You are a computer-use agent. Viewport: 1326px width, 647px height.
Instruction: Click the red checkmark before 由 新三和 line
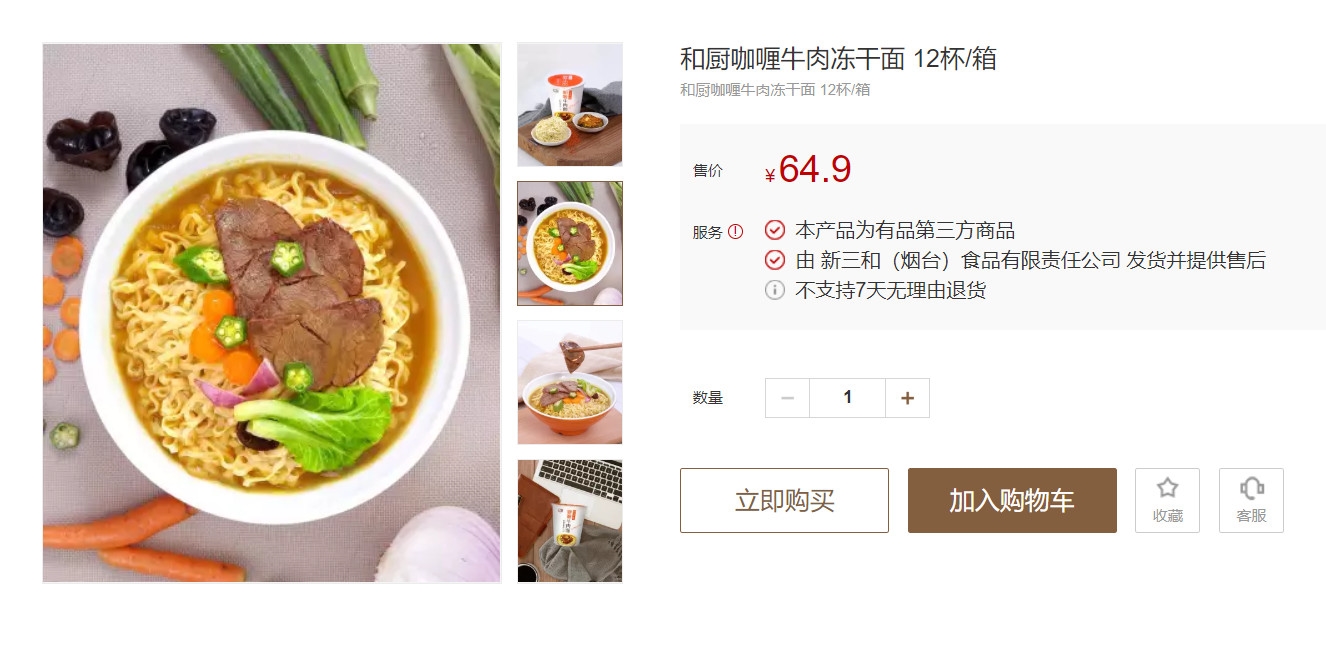point(775,260)
